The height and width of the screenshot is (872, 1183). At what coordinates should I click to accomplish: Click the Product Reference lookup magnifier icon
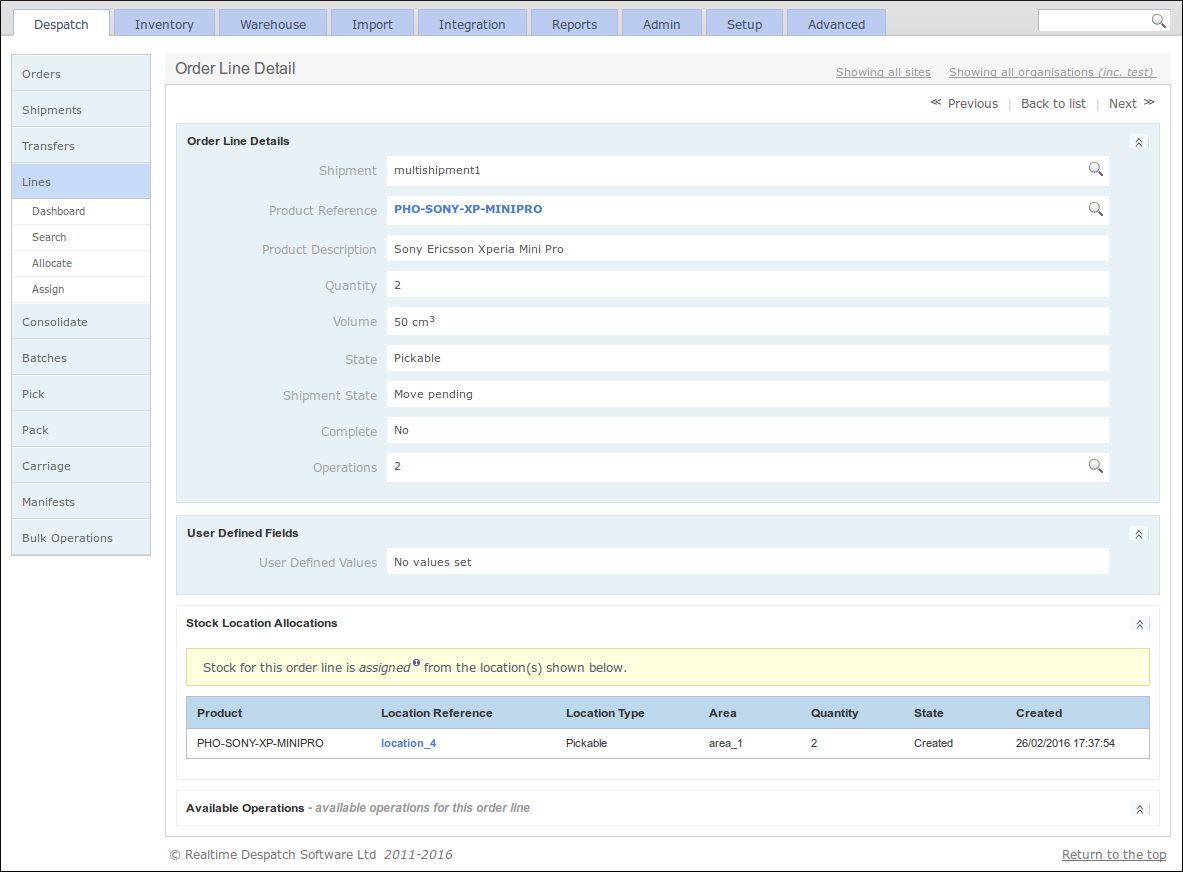(1095, 210)
